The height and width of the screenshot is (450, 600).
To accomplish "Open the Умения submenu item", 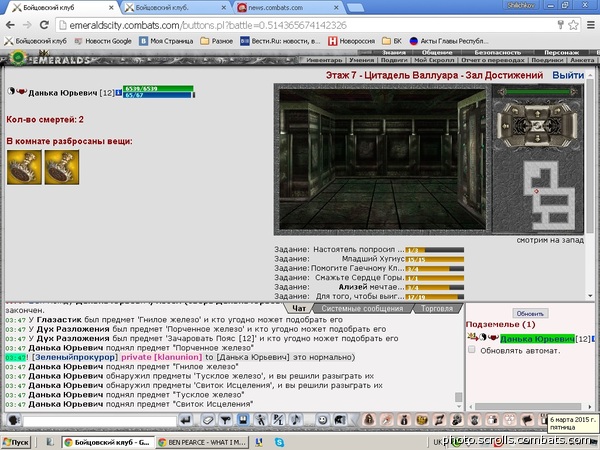I will (x=361, y=60).
